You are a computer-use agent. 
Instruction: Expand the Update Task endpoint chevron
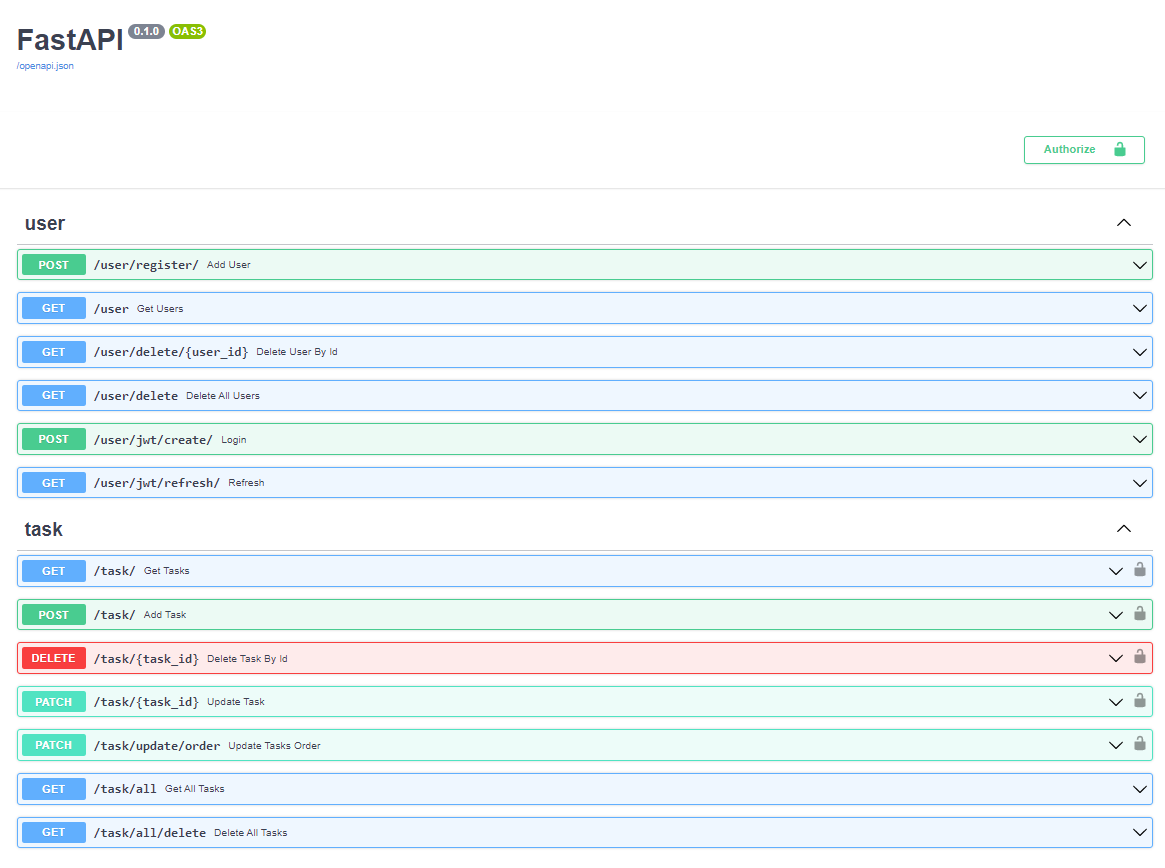click(1115, 702)
